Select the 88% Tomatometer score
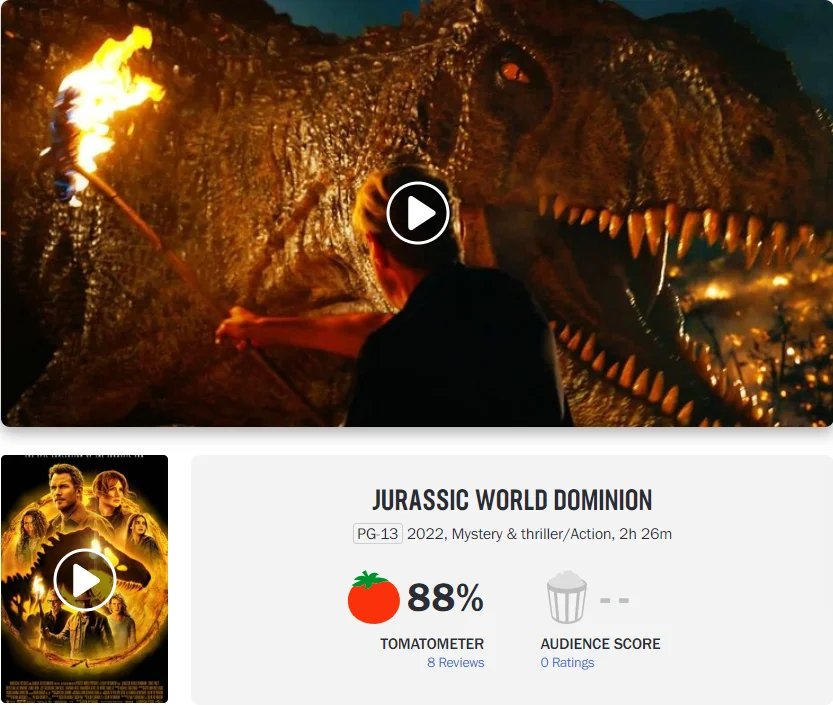This screenshot has height=705, width=833. pyautogui.click(x=445, y=597)
